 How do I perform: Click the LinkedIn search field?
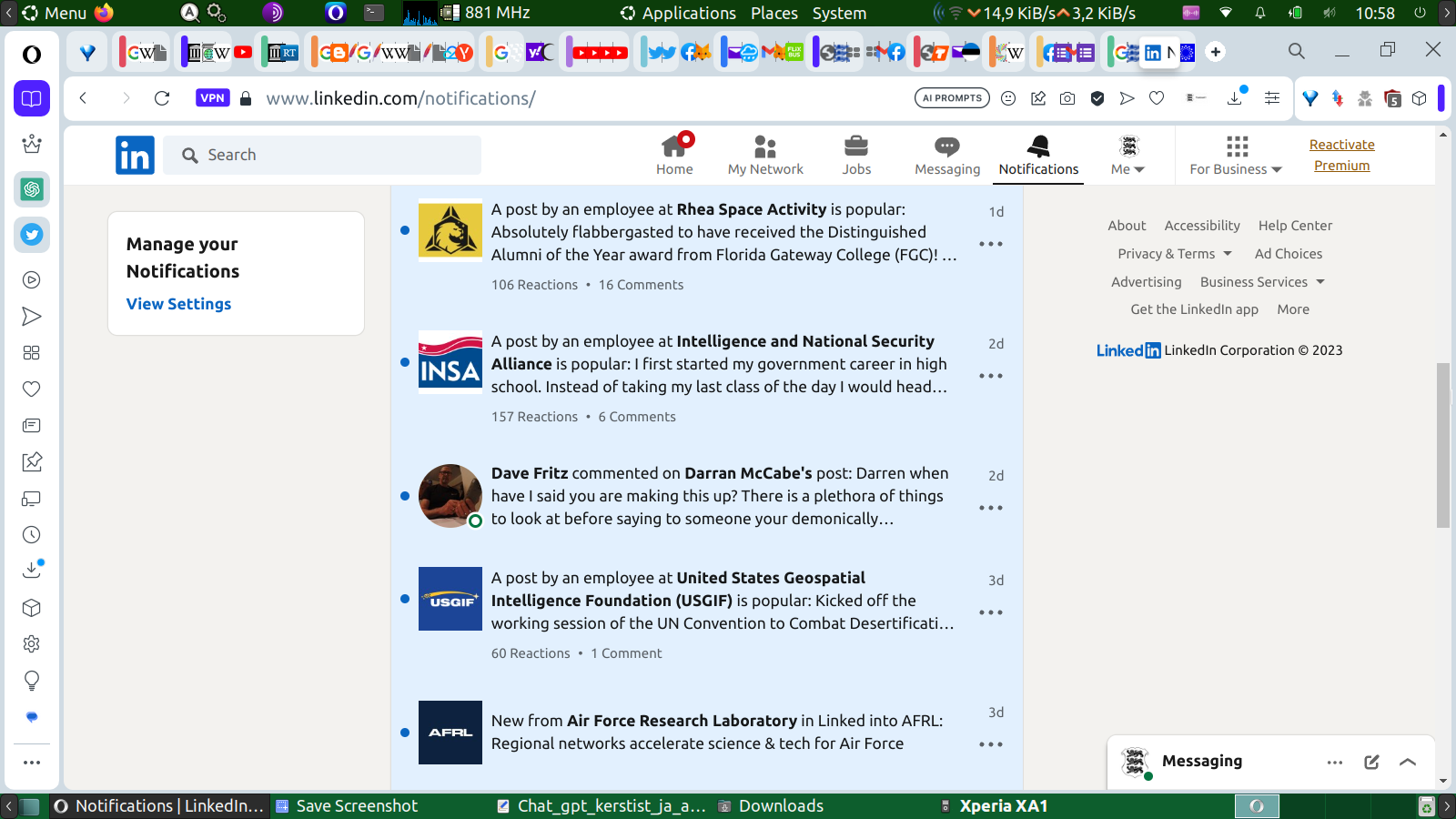click(322, 156)
